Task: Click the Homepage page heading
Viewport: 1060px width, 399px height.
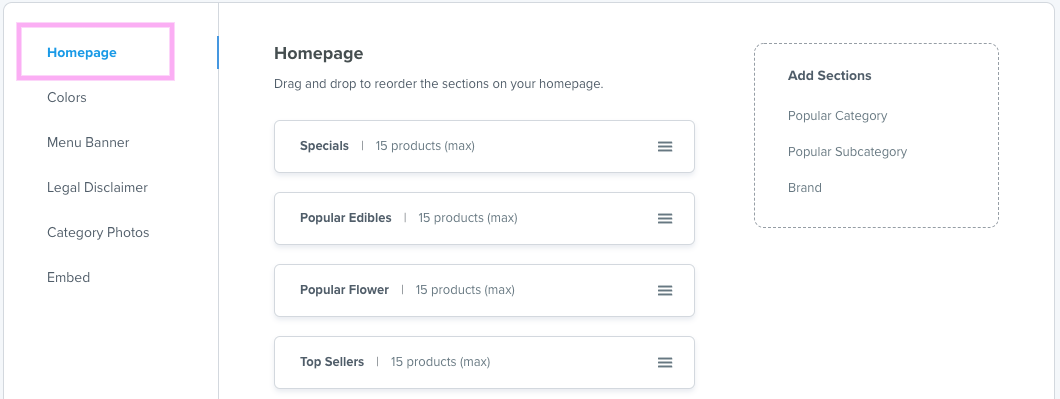Action: coord(318,53)
